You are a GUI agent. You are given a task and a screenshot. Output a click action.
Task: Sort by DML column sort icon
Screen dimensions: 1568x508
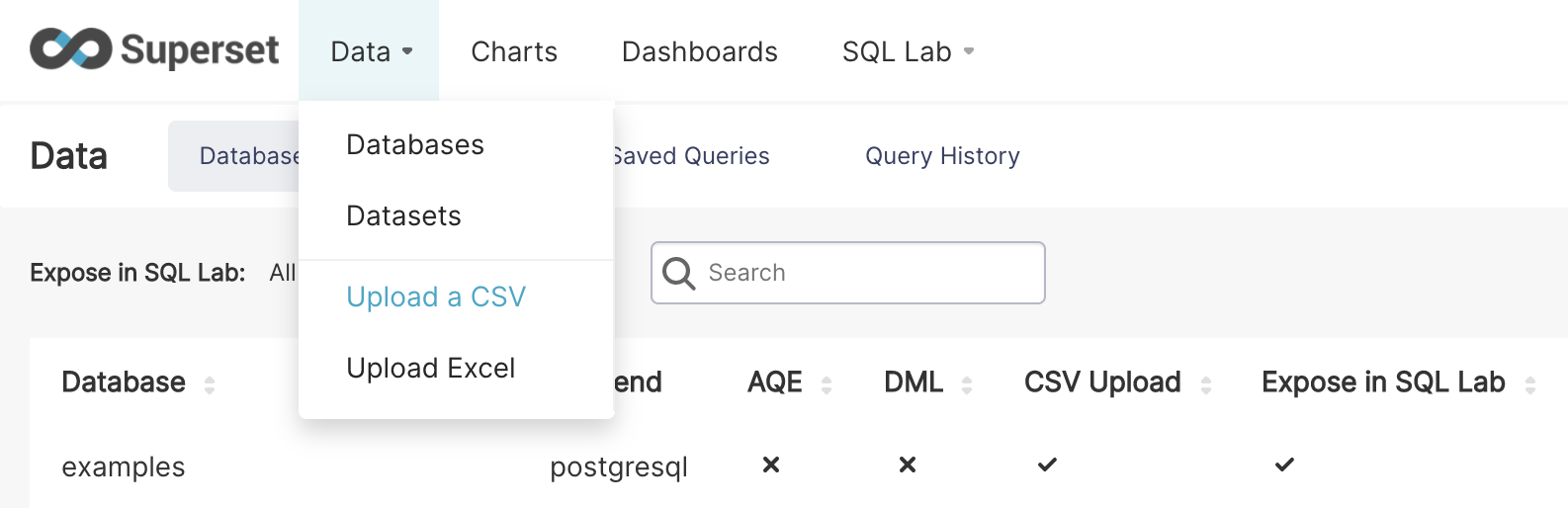tap(967, 384)
